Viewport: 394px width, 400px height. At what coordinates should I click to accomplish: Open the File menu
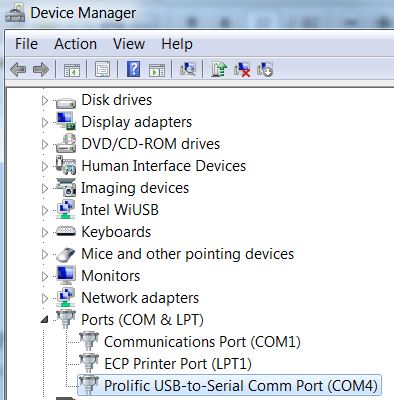click(x=26, y=44)
